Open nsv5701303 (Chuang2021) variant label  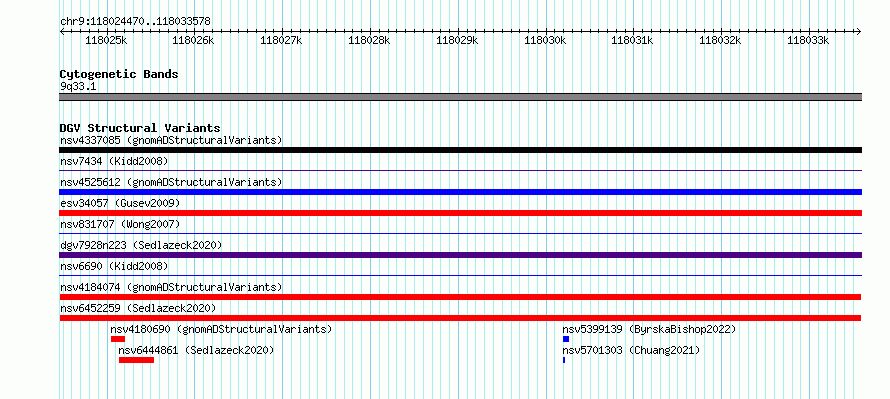click(x=631, y=350)
